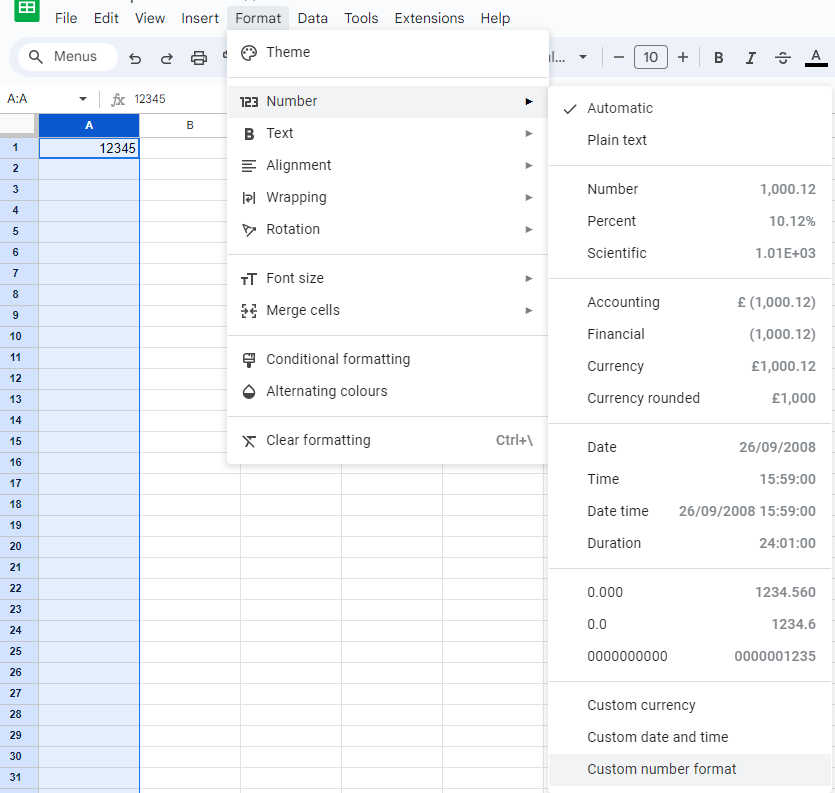Open the Google Sheets home icon

click(27, 10)
